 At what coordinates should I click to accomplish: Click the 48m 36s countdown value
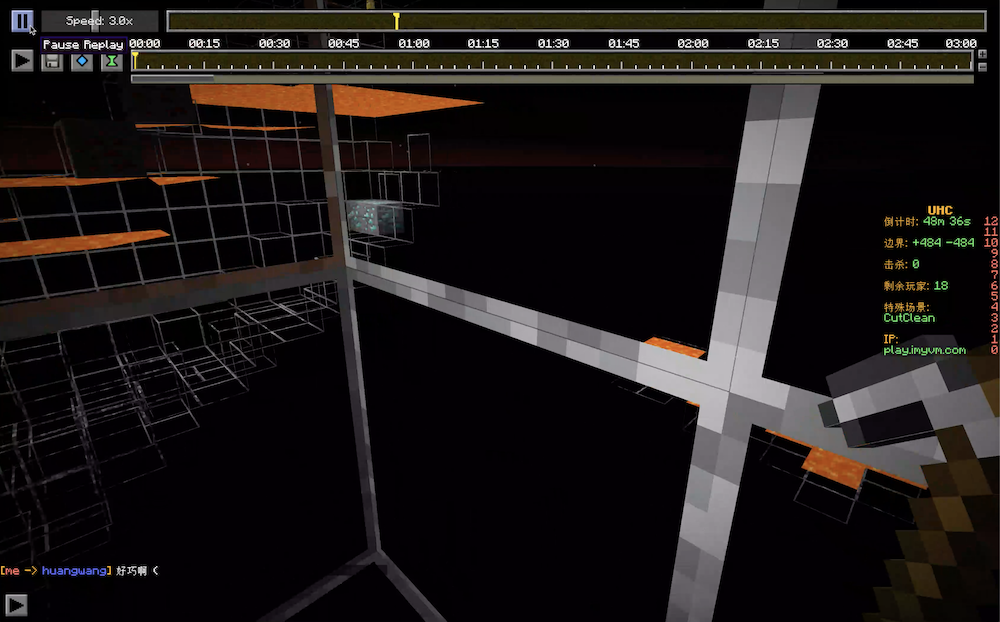coord(946,221)
